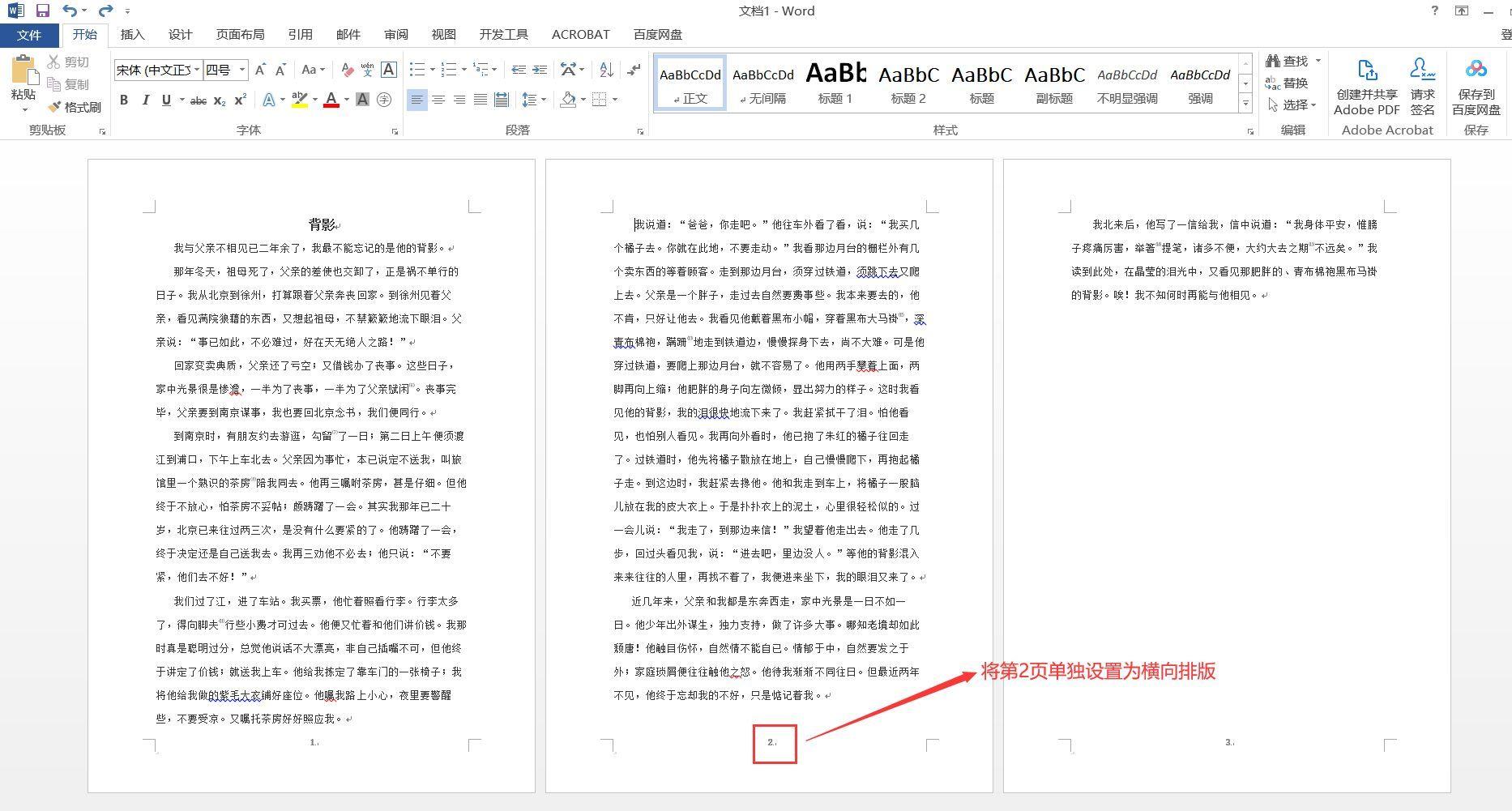The width and height of the screenshot is (1512, 811).
Task: Switch to the 审阅 tab
Action: (x=396, y=35)
